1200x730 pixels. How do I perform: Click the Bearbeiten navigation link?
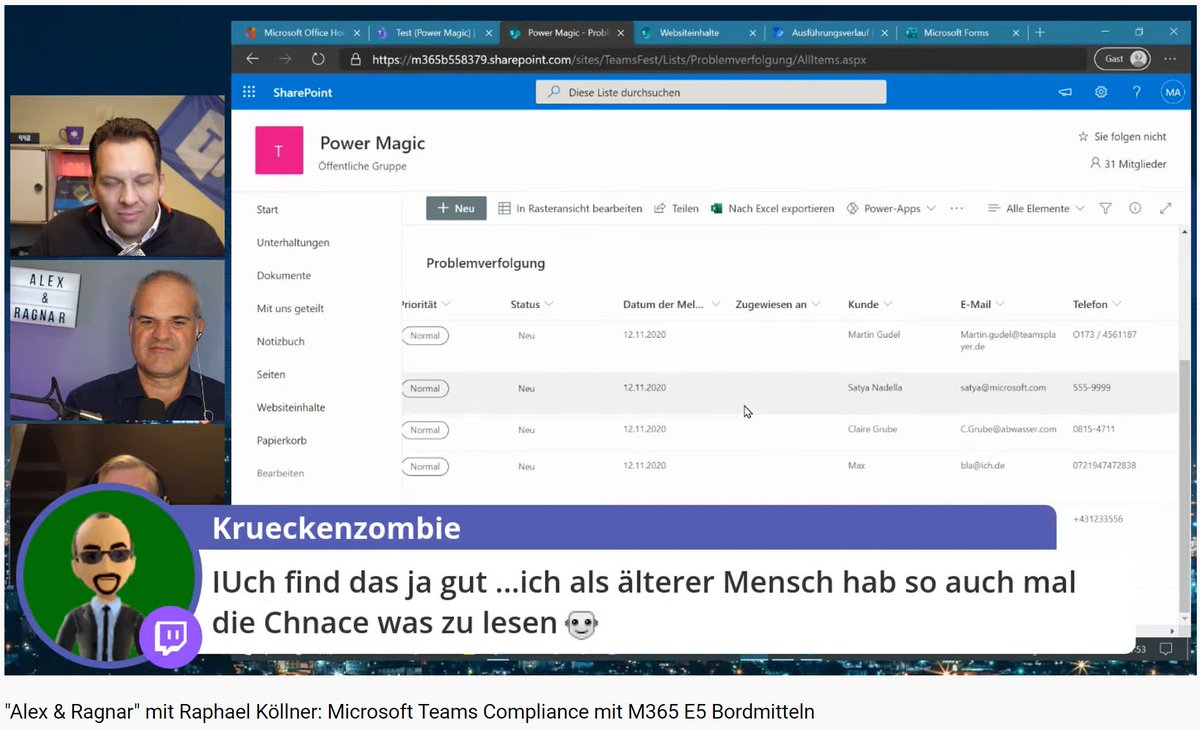click(280, 473)
